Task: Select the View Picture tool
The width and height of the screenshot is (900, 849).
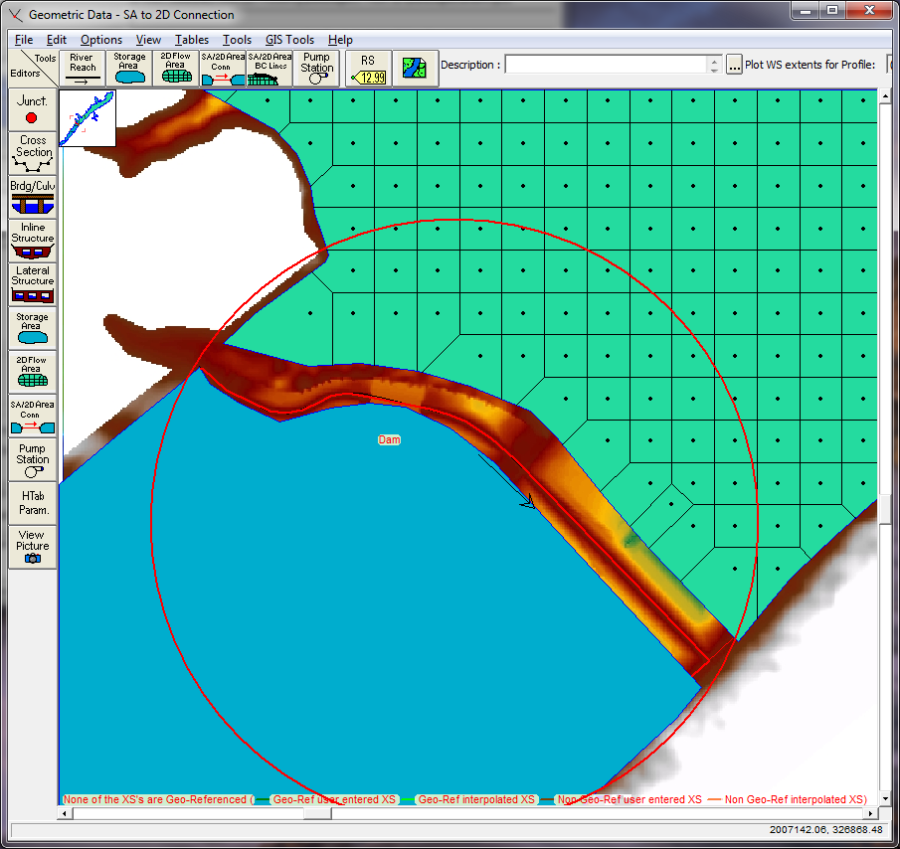Action: coord(31,544)
